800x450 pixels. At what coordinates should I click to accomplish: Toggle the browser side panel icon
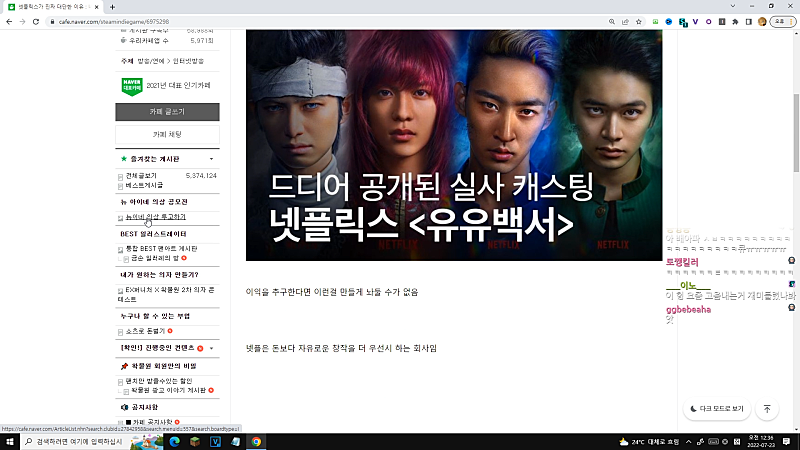click(748, 22)
